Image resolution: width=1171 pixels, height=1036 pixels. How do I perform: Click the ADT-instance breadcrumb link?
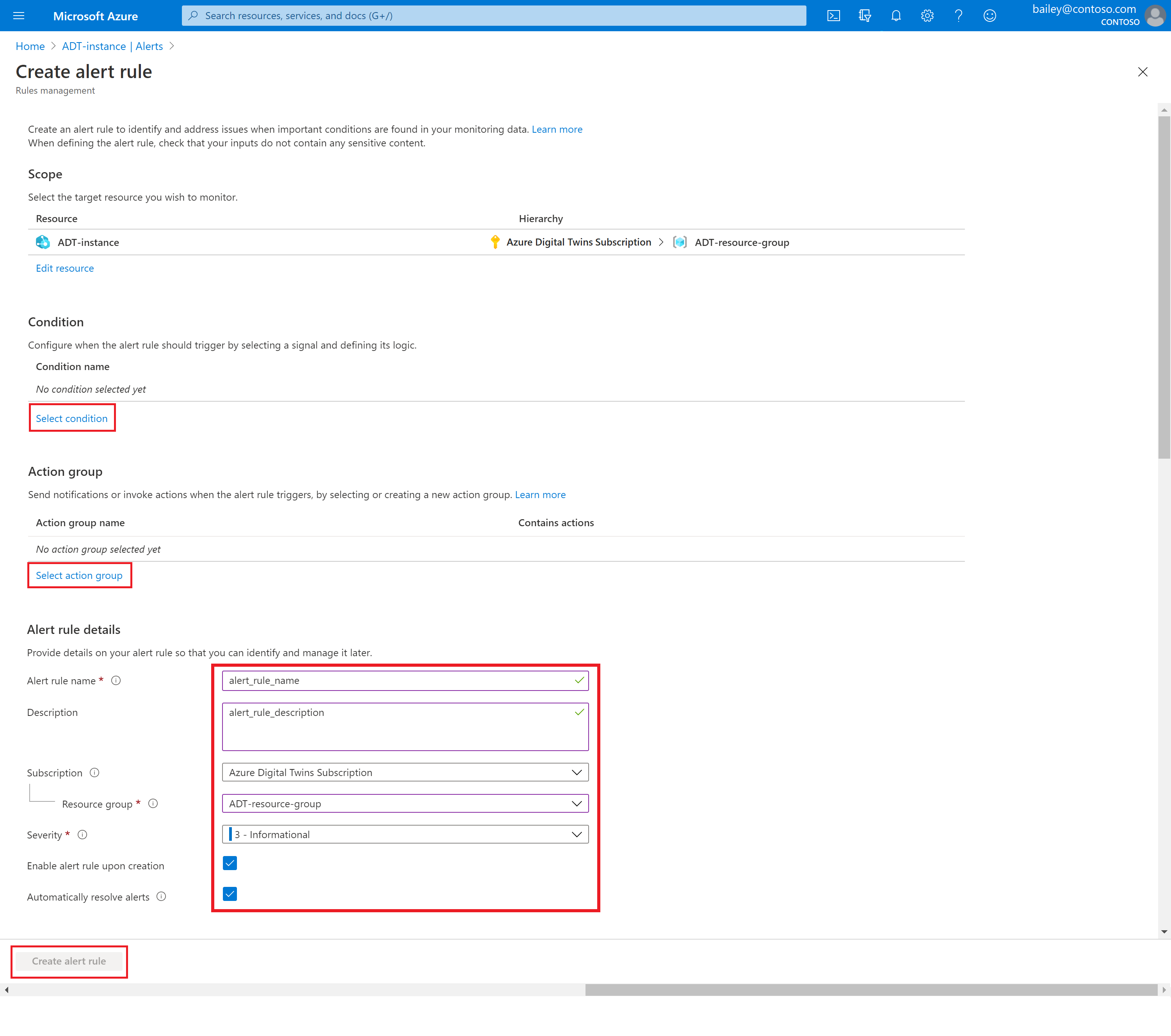point(109,46)
